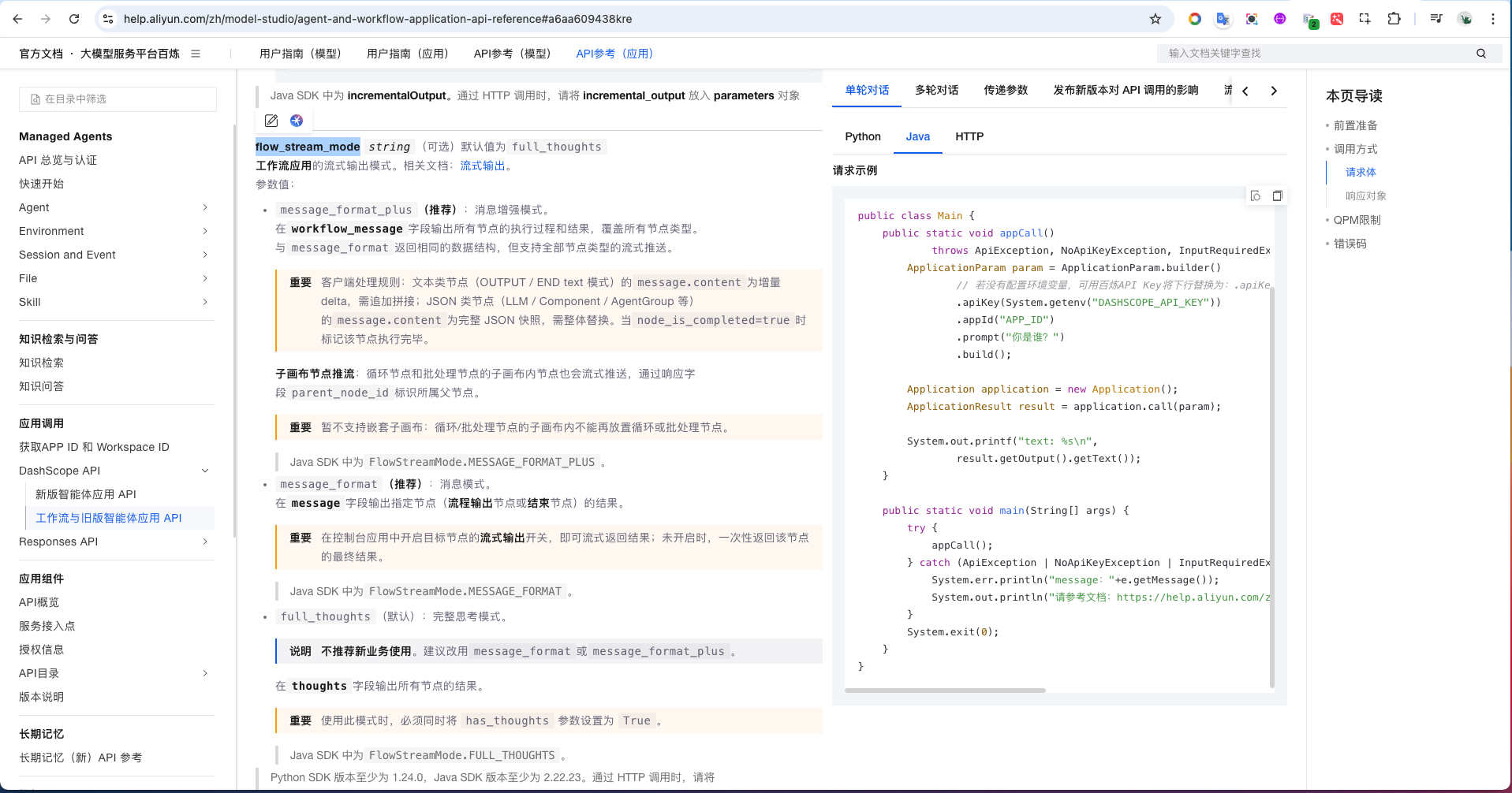This screenshot has width=1512, height=793.
Task: Click the code block vertical scrollbar
Action: click(x=1272, y=486)
